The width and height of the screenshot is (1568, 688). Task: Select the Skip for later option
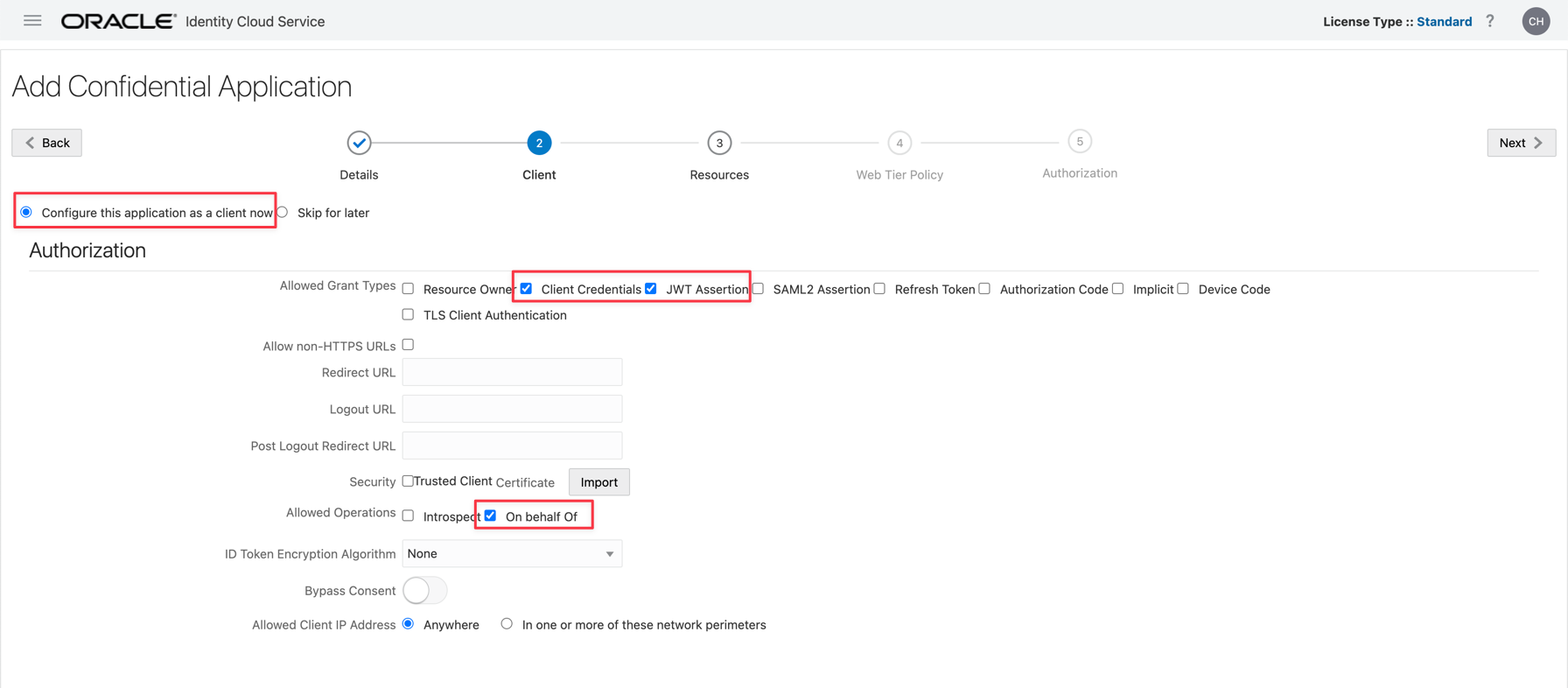click(283, 213)
